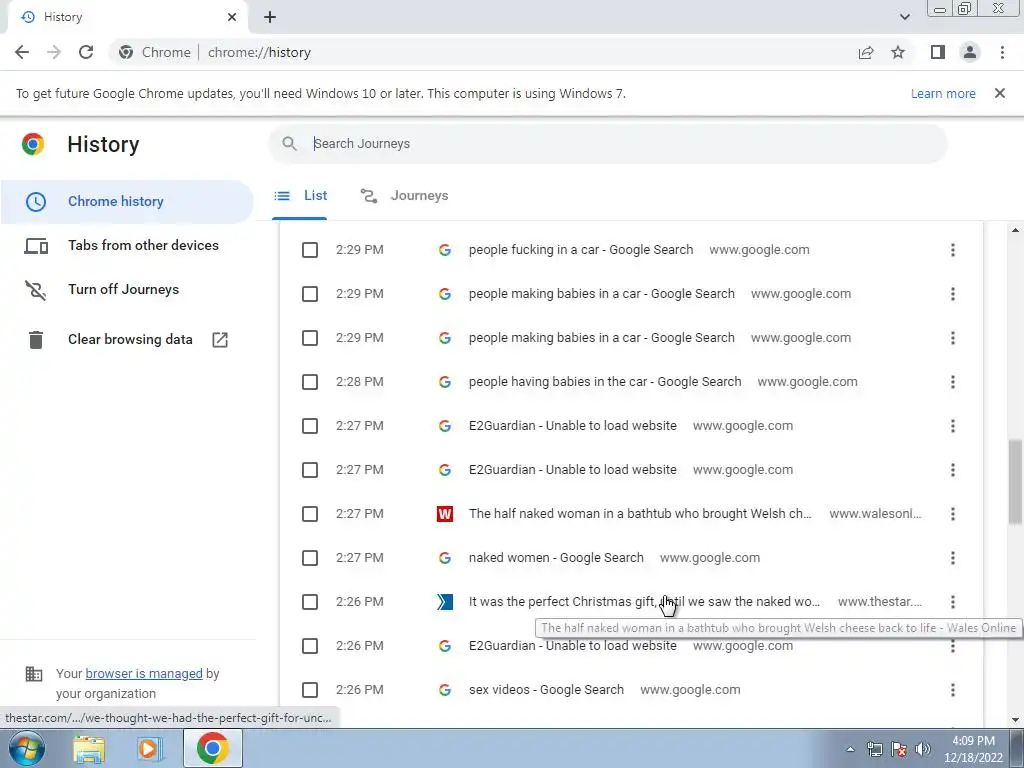Image resolution: width=1024 pixels, height=768 pixels.
Task: Click the scrollbar up arrow
Action: coord(1015,231)
